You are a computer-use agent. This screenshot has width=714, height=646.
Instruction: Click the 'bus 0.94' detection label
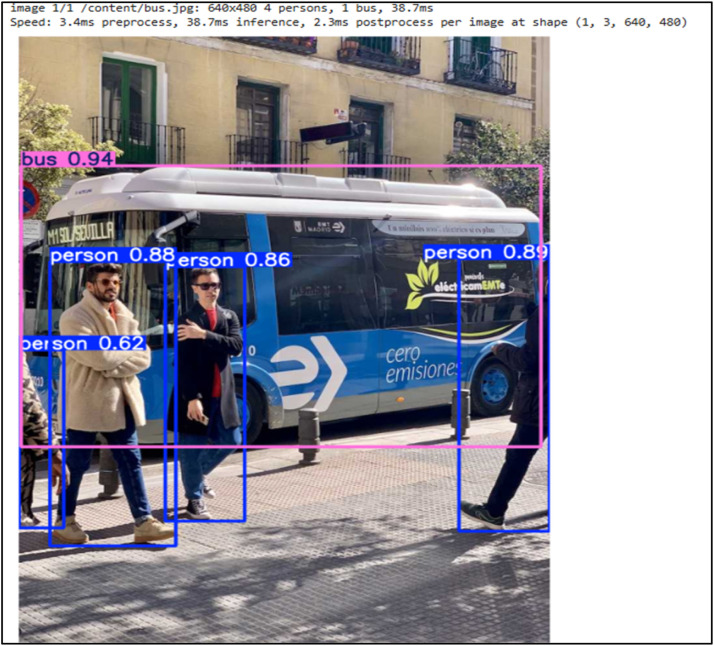point(67,159)
